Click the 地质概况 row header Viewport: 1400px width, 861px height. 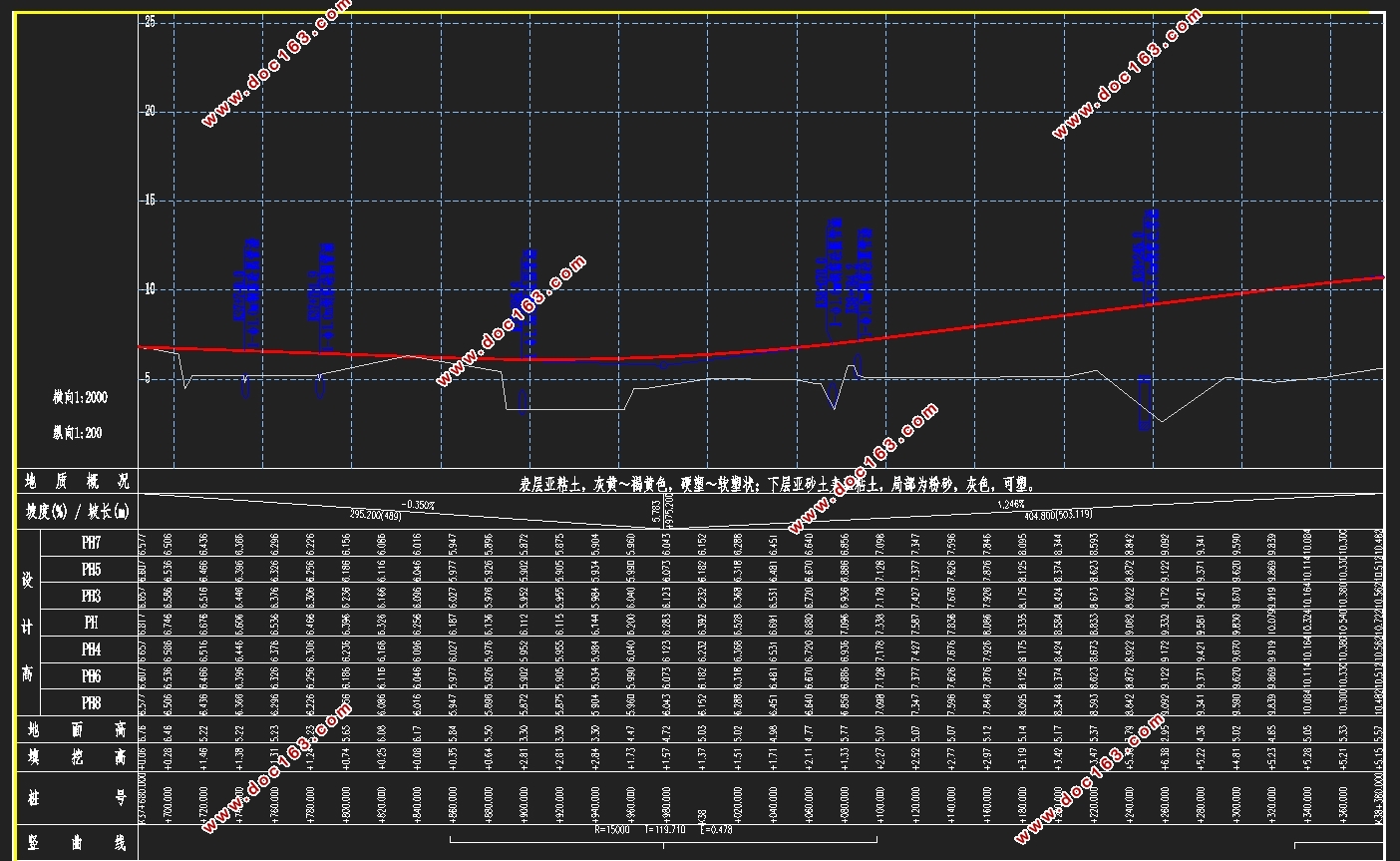click(78, 482)
